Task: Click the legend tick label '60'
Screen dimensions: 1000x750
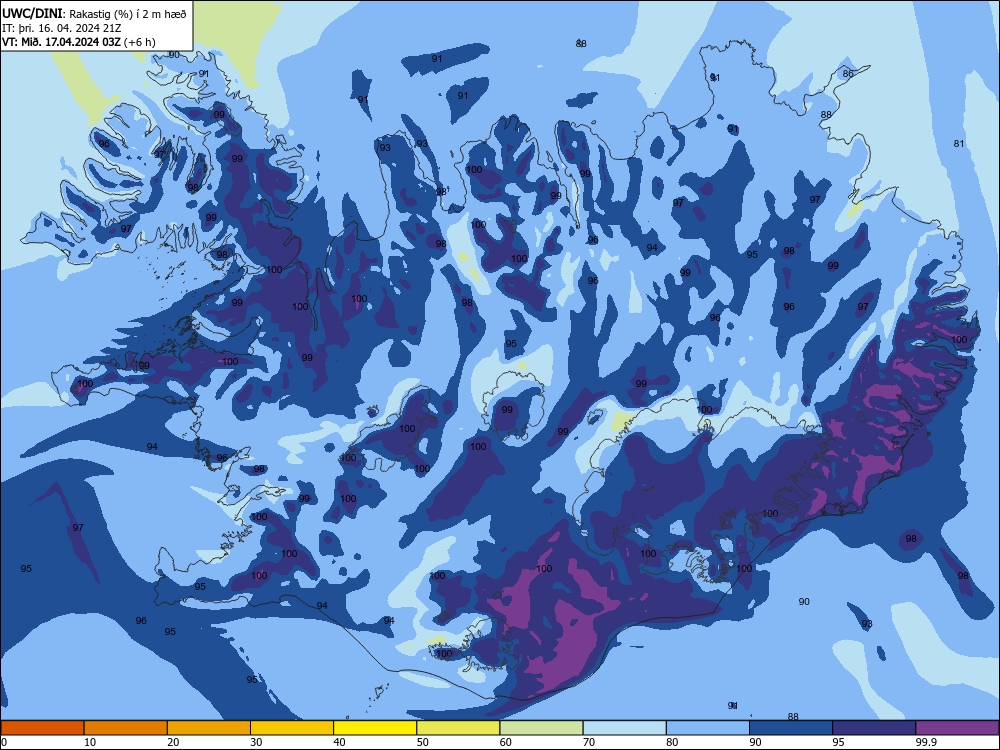Action: pyautogui.click(x=506, y=742)
